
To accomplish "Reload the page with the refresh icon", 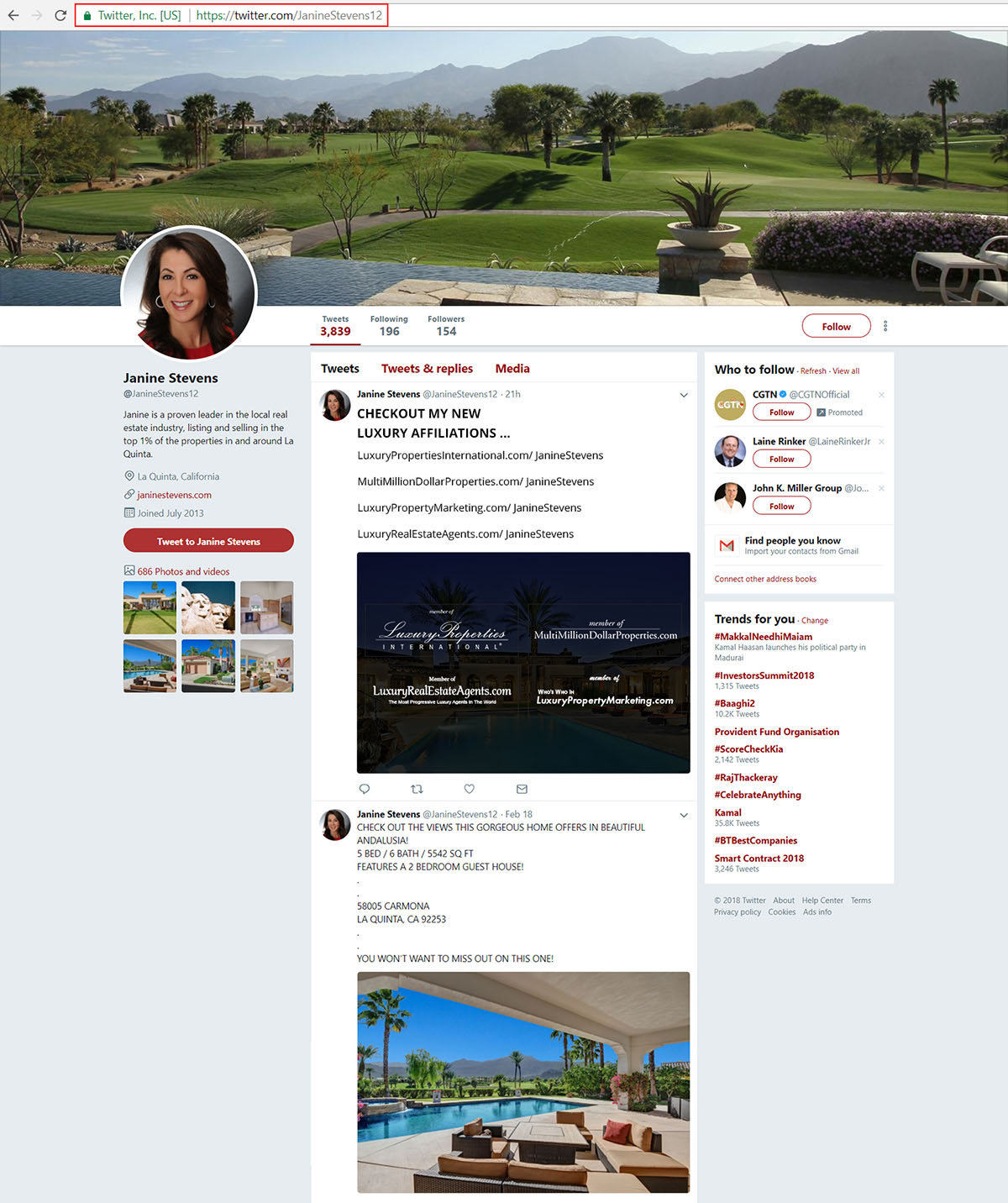I will click(60, 15).
